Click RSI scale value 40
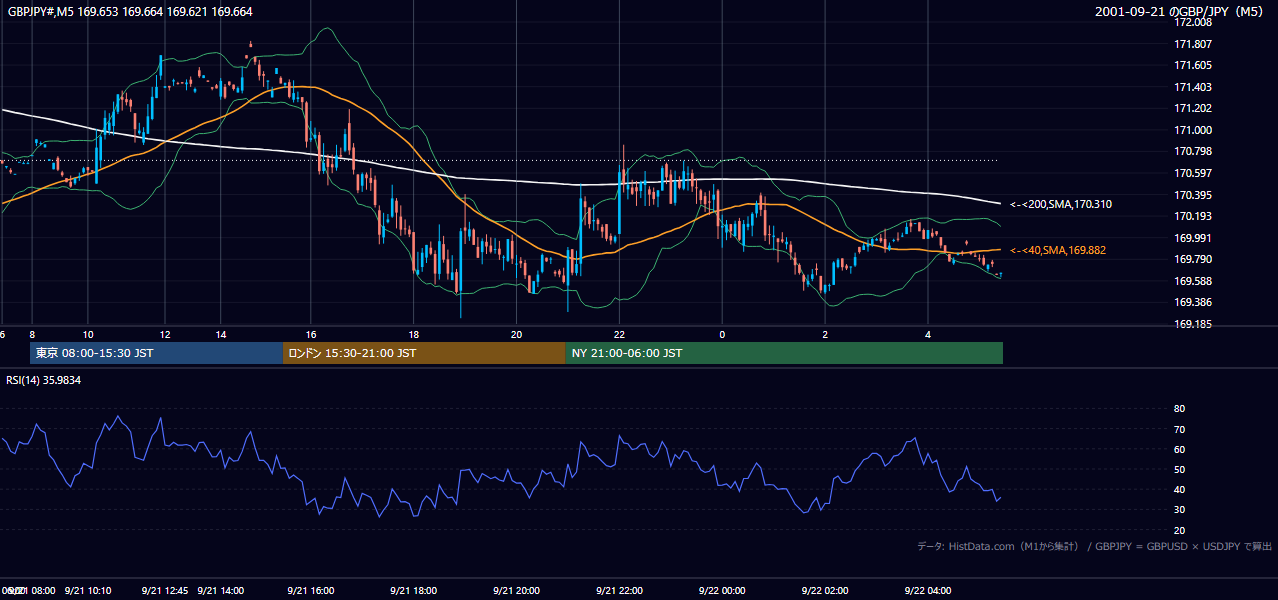Screen dimensions: 1278x600 coord(1179,489)
